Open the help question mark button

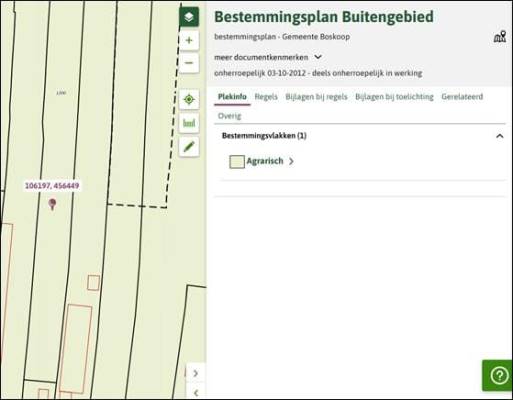498,375
